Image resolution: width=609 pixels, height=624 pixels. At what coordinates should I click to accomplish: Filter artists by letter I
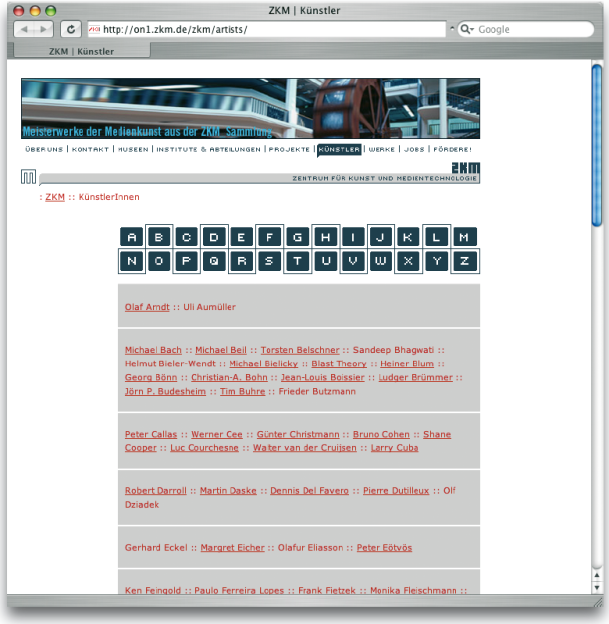(353, 237)
